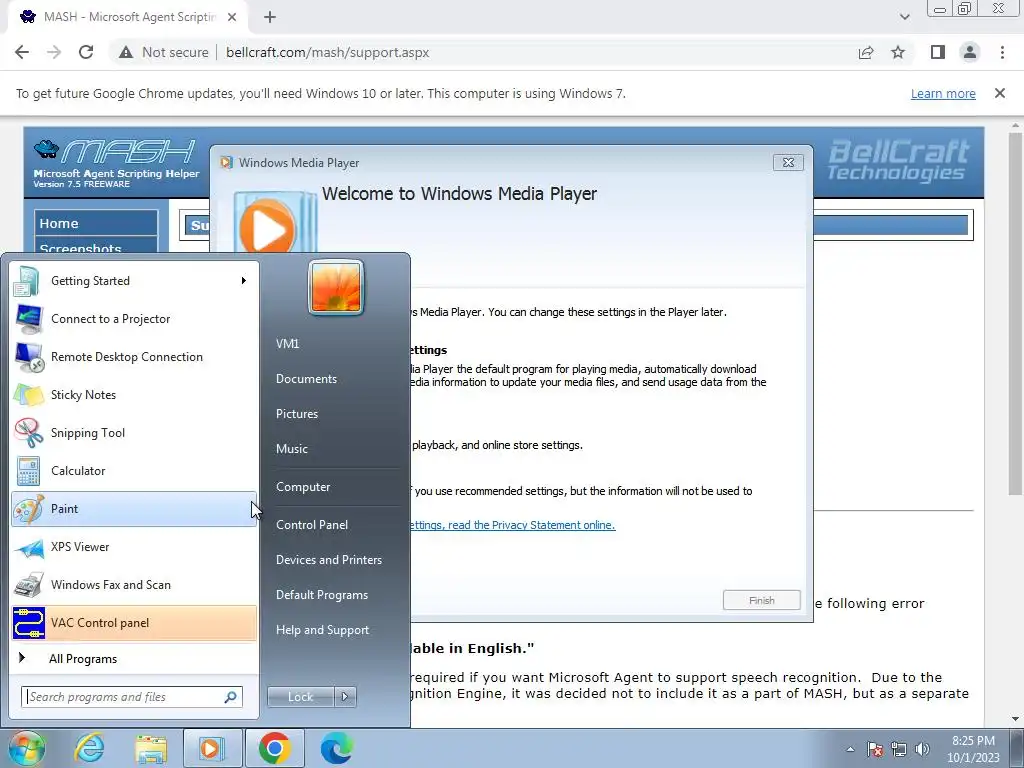
Task: Select Windows Media Player taskbar button
Action: pyautogui.click(x=212, y=748)
